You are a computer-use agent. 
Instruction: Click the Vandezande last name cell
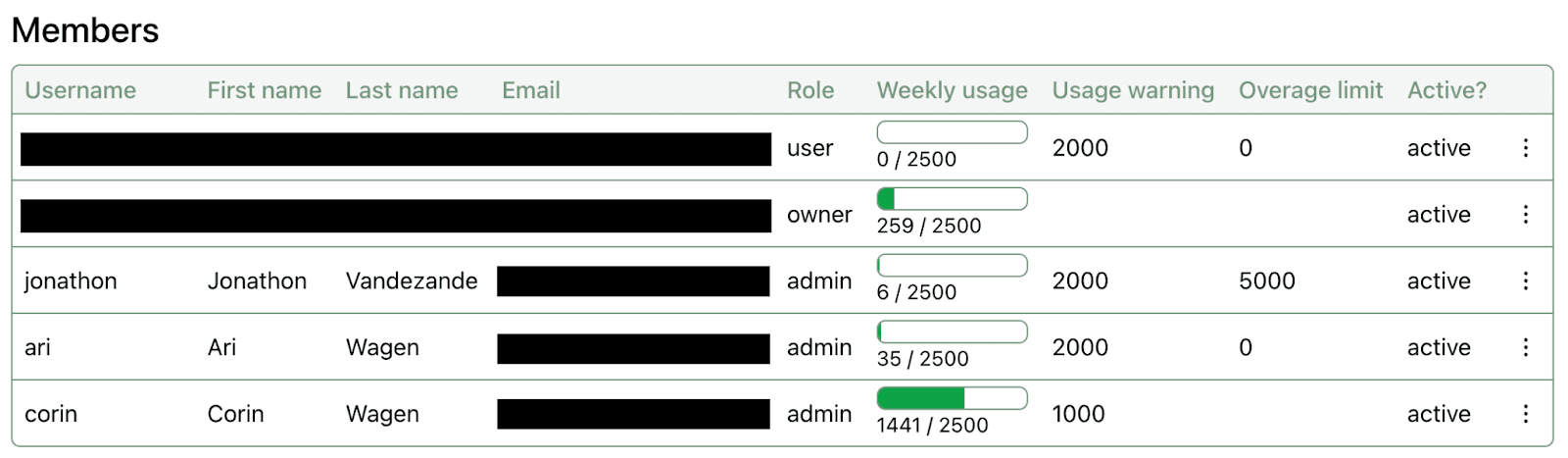tap(412, 281)
